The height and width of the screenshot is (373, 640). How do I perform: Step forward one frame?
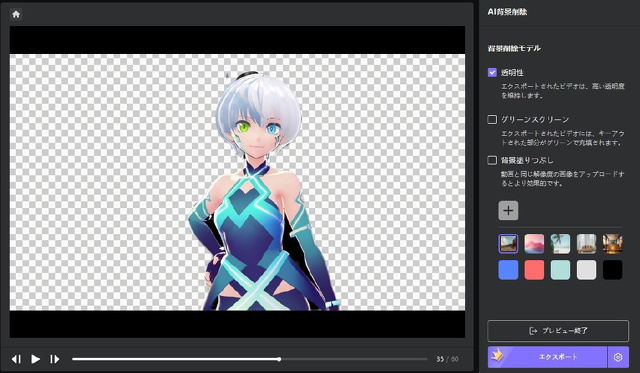pyautogui.click(x=54, y=359)
